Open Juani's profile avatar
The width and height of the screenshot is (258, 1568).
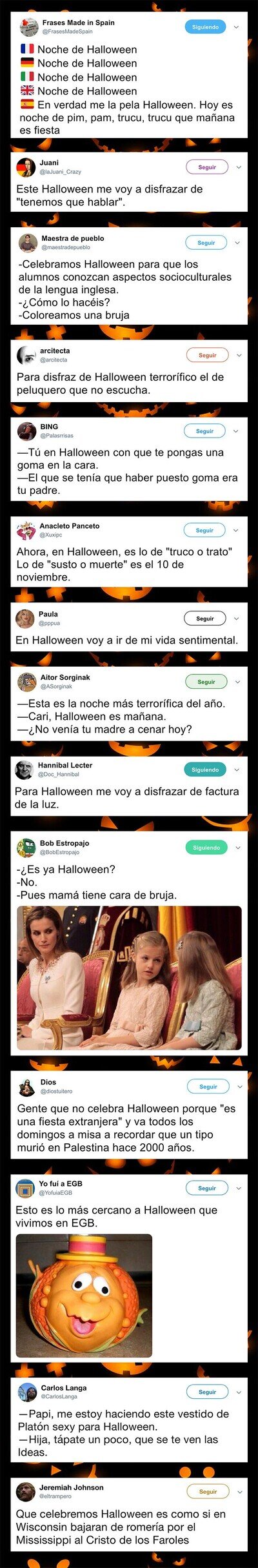pos(26,167)
